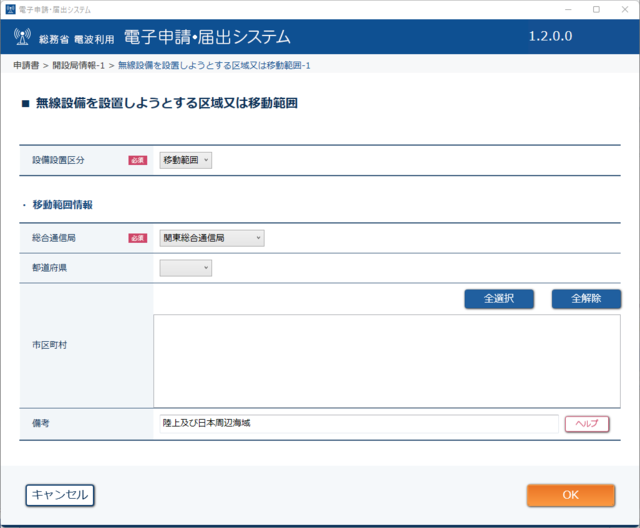Click the antenna logo icon in header

click(x=22, y=37)
